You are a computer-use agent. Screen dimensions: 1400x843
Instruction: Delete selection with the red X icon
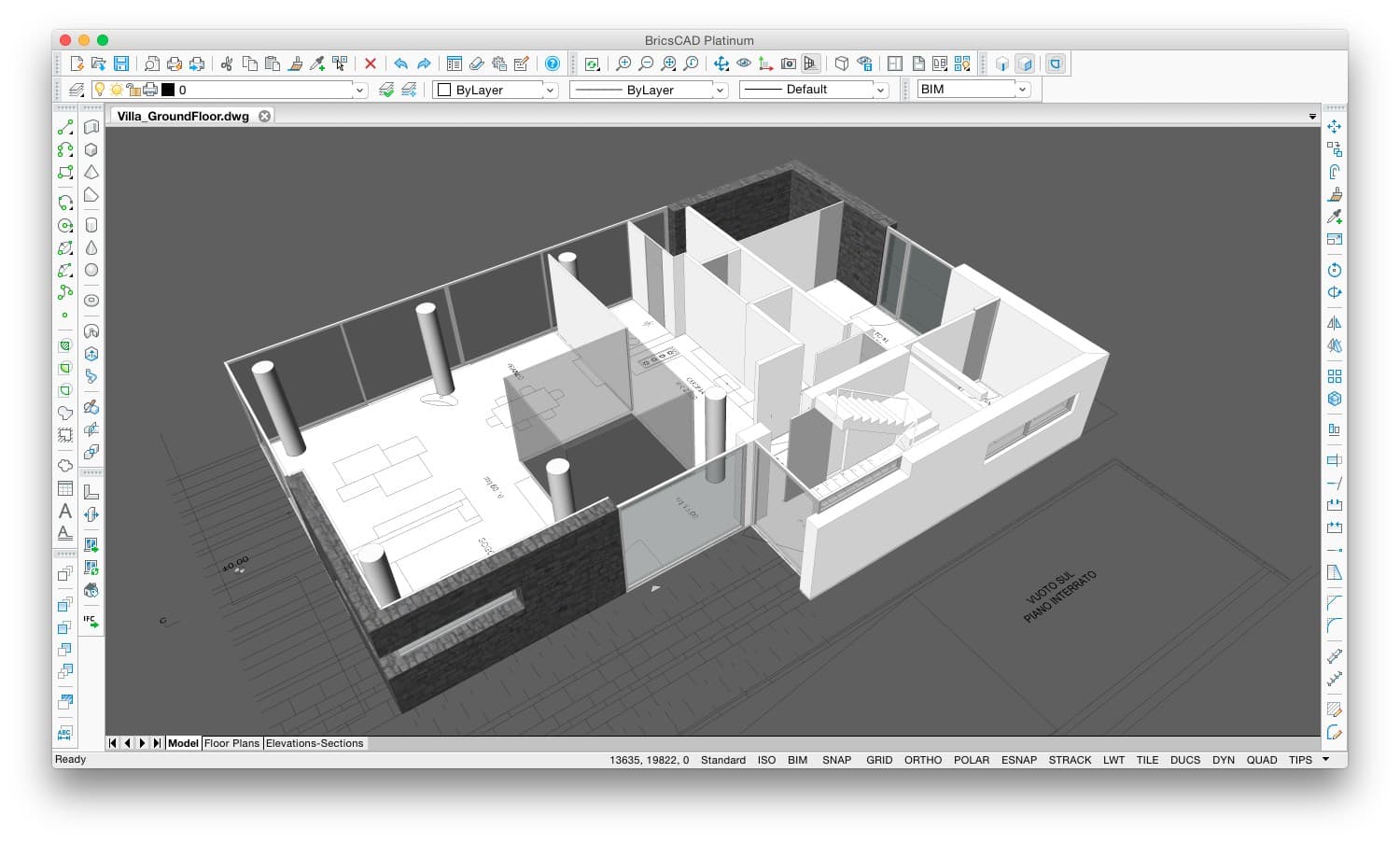(x=371, y=63)
